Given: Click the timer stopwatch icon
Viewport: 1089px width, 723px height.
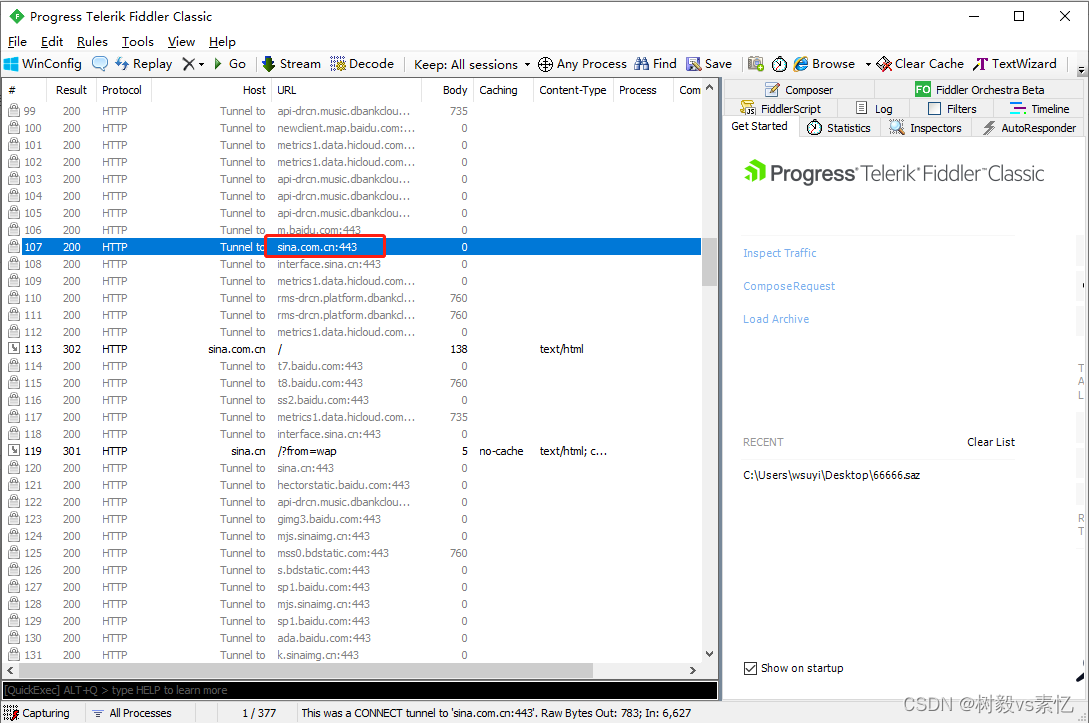Looking at the screenshot, I should (779, 64).
